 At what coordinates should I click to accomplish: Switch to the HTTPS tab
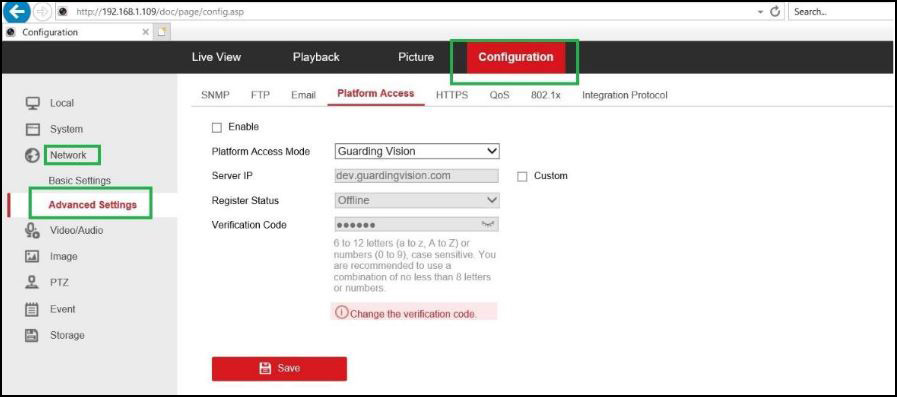point(452,95)
